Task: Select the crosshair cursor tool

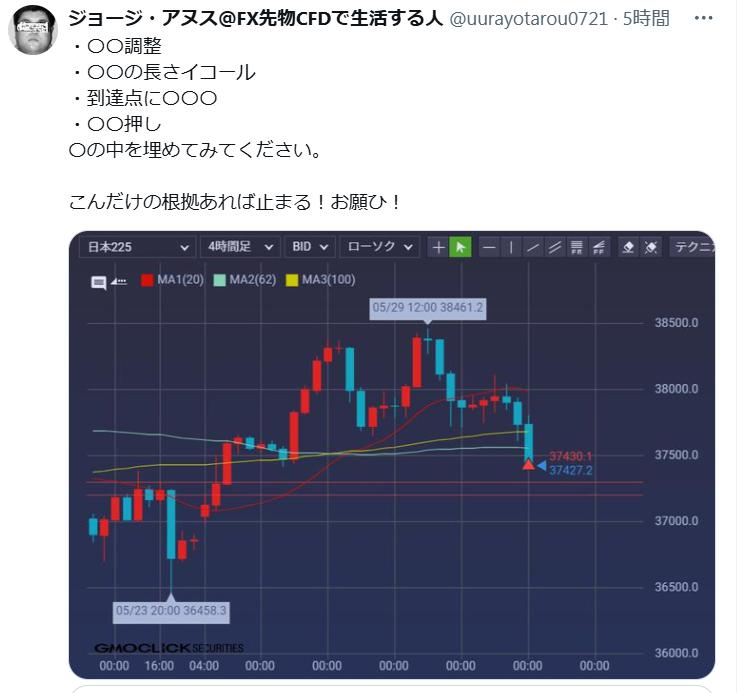Action: pos(438,247)
